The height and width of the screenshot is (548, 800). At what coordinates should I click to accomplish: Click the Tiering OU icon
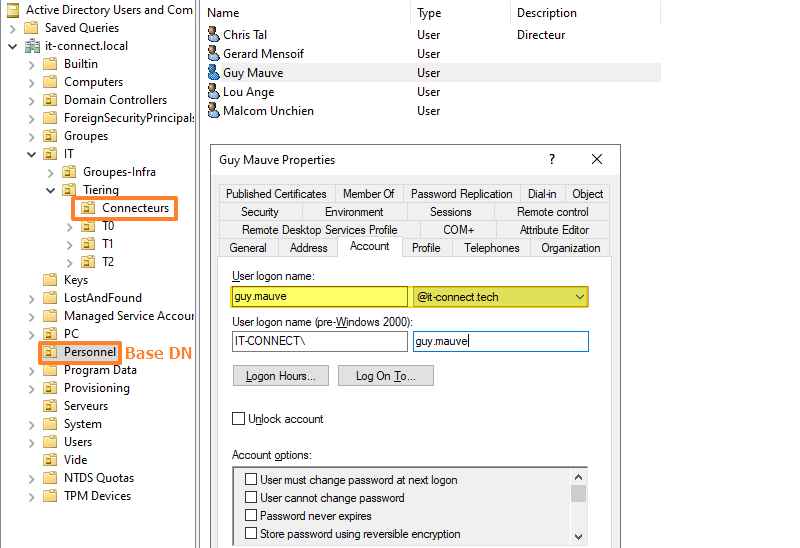(69, 190)
